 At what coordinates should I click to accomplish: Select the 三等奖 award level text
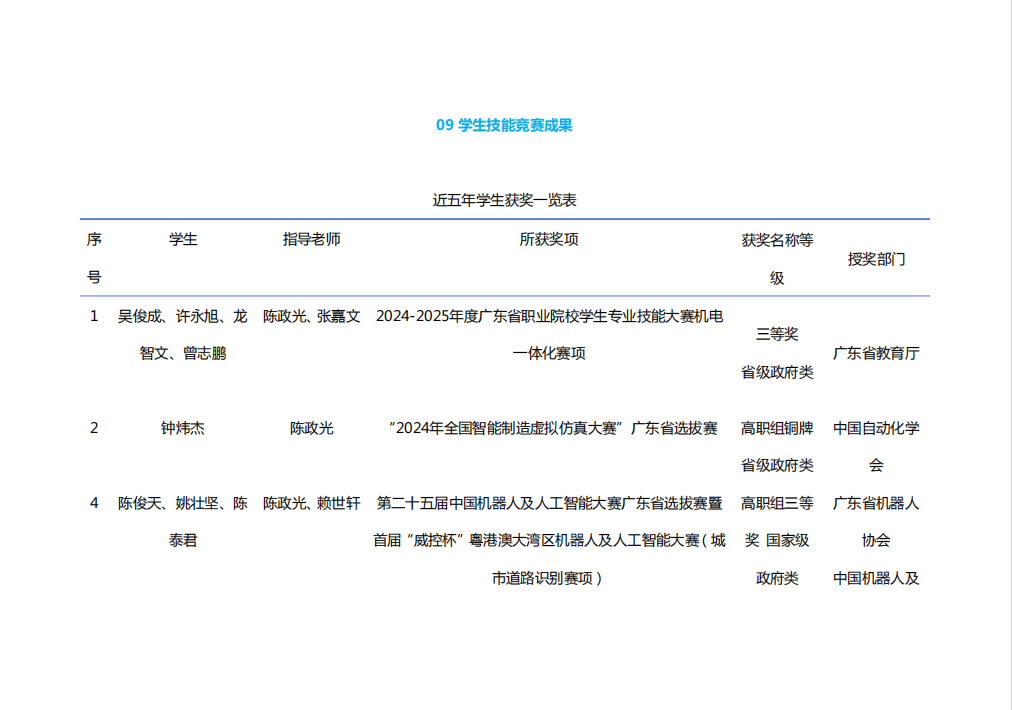click(x=776, y=334)
